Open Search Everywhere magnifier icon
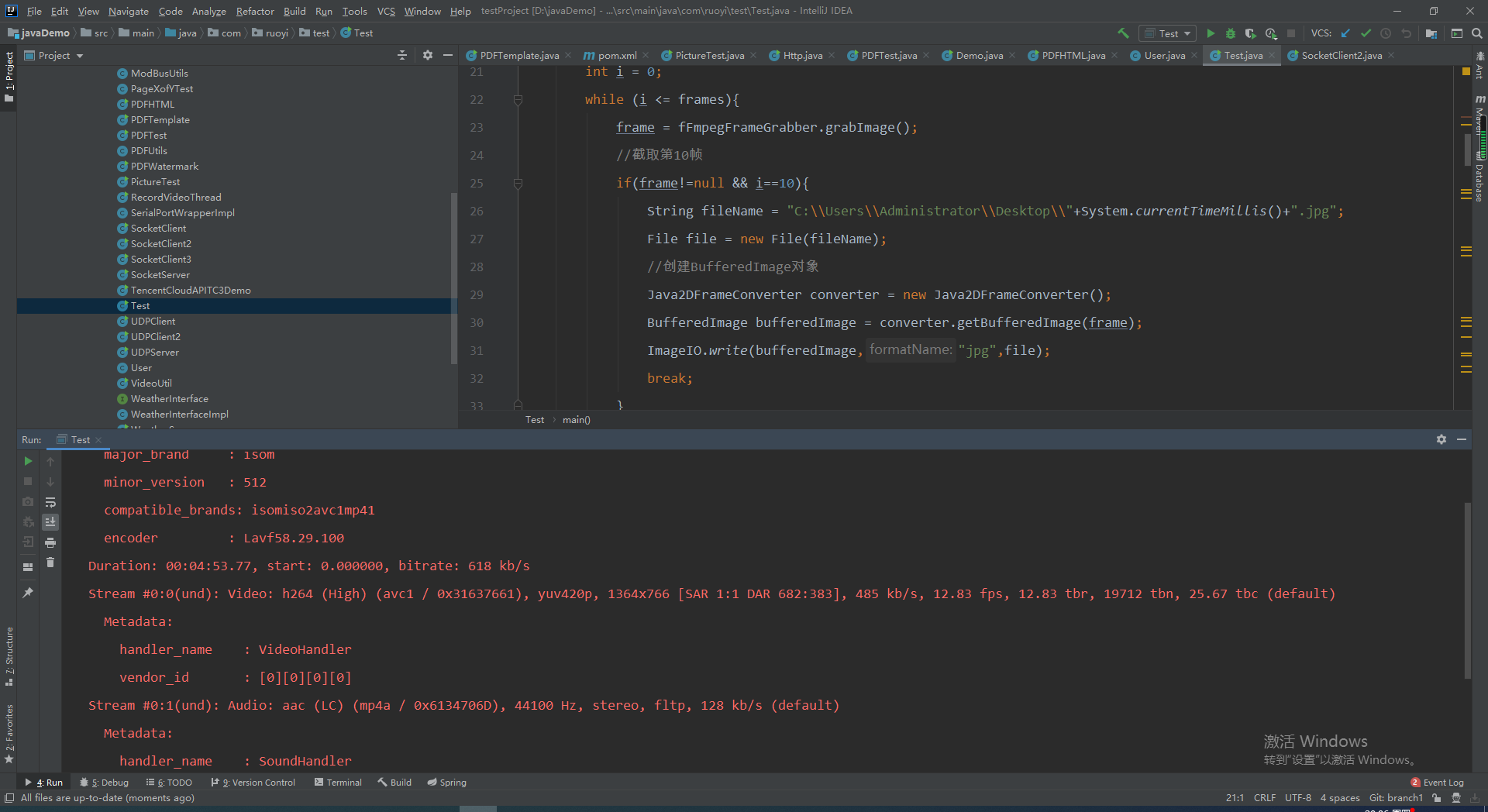The height and width of the screenshot is (812, 1488). click(x=1477, y=33)
